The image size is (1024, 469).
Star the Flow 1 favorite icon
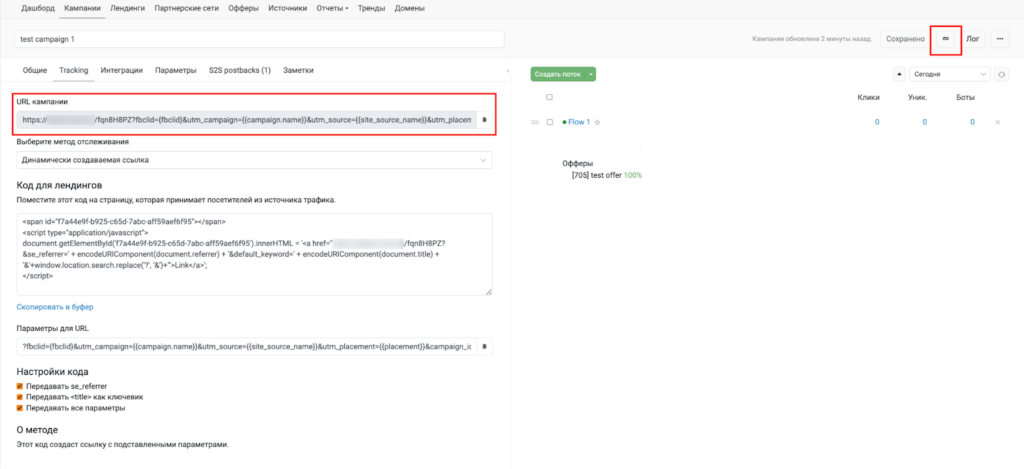tap(597, 122)
